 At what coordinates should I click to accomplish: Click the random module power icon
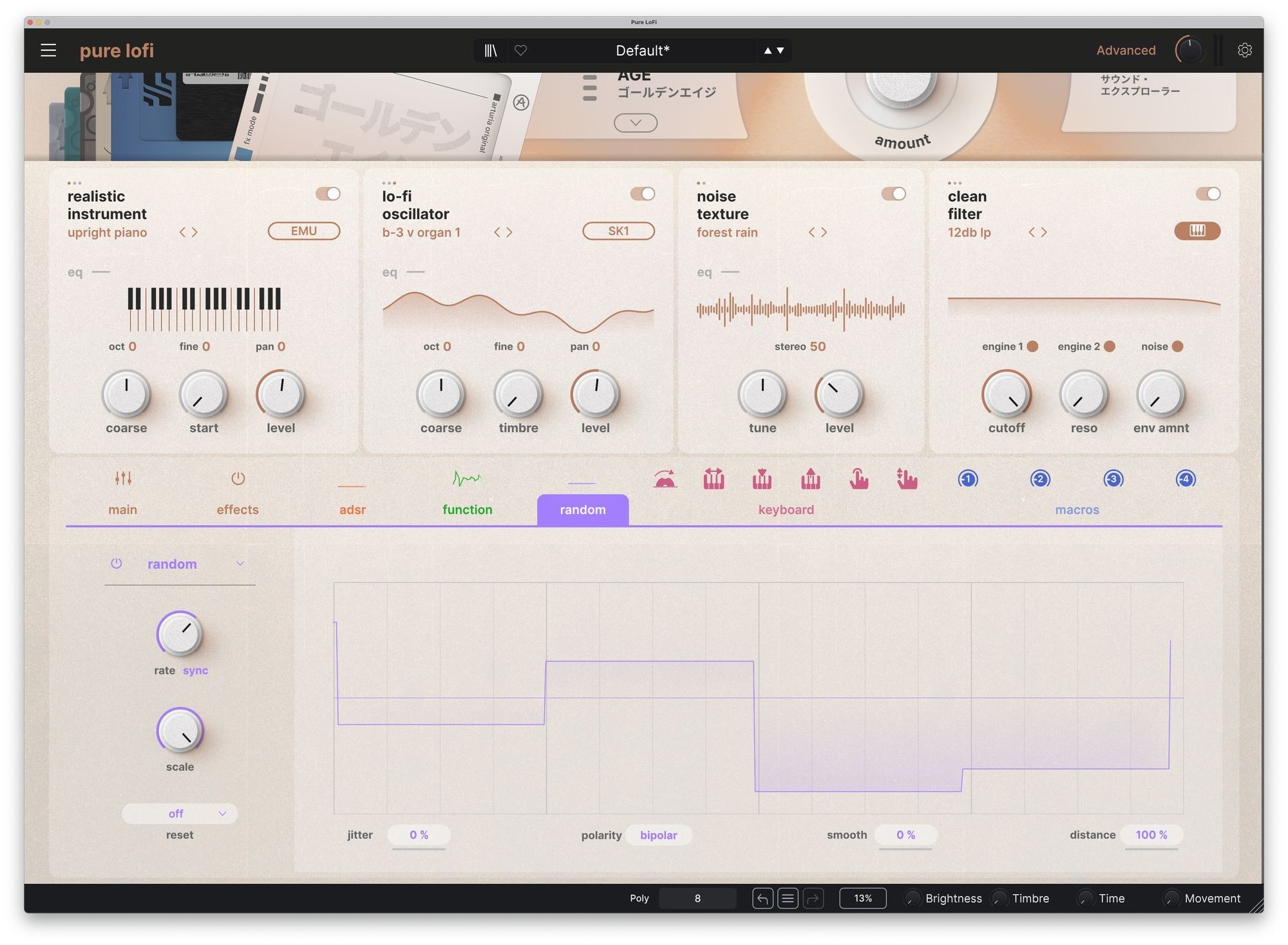[x=117, y=564]
